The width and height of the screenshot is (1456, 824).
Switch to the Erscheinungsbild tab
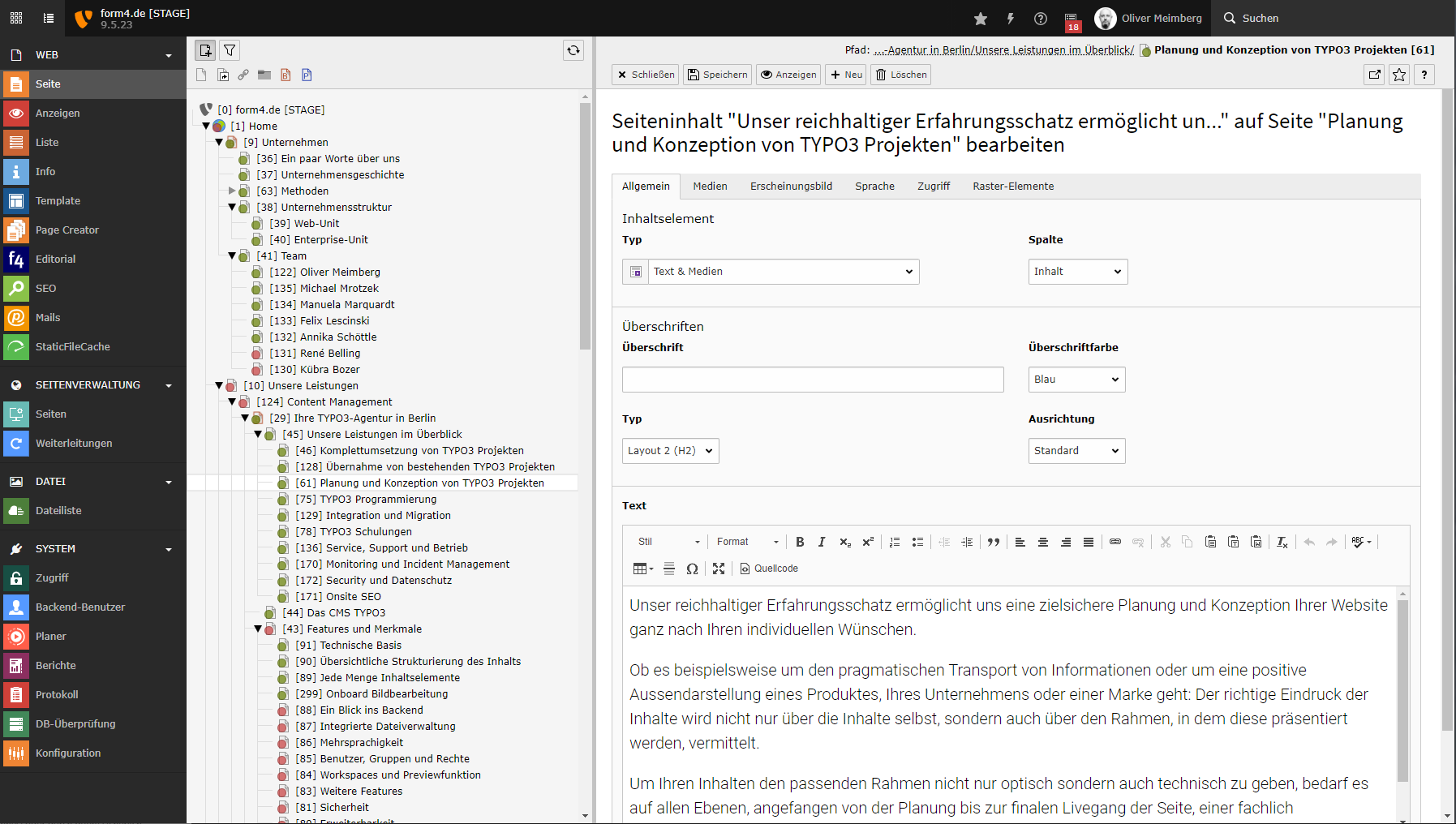[791, 187]
